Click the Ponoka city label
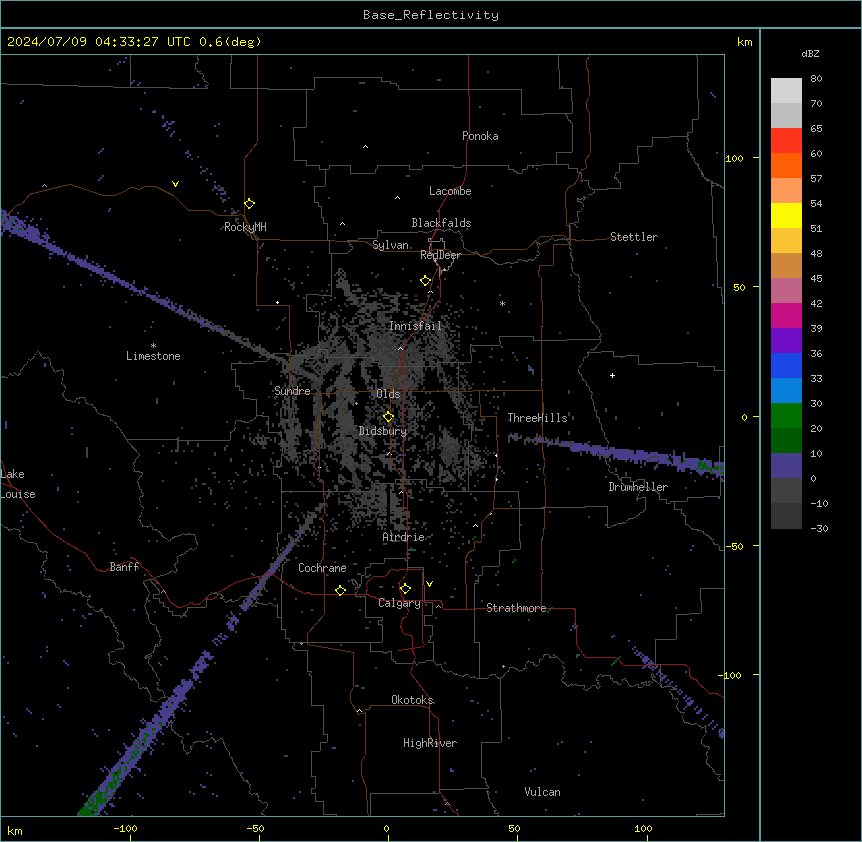The width and height of the screenshot is (862, 842). (x=480, y=136)
